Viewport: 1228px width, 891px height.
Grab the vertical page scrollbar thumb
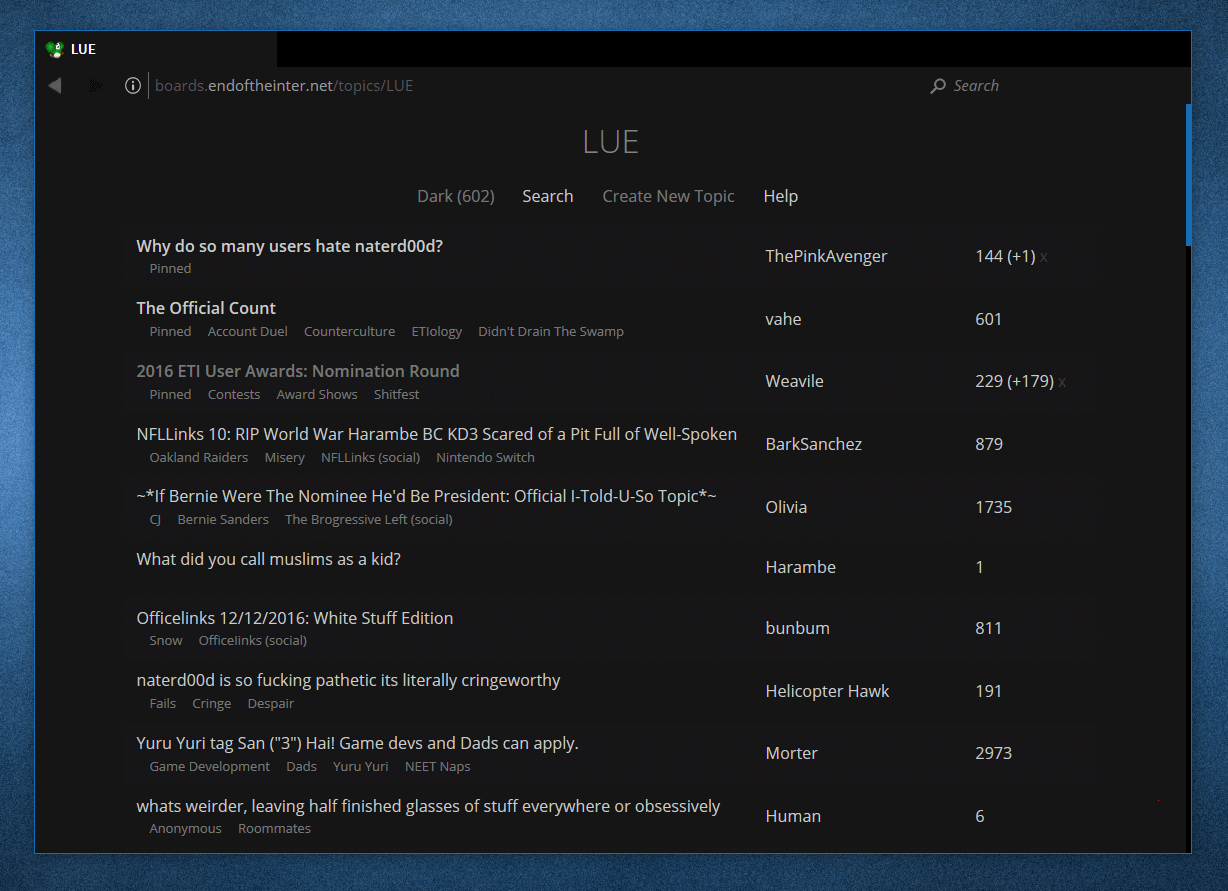(x=1188, y=175)
